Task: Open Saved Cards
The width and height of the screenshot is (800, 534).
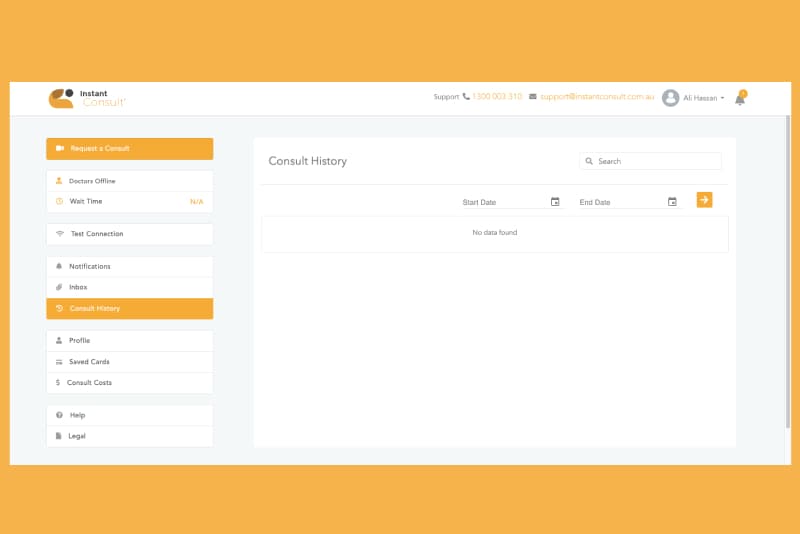Action: click(x=130, y=362)
